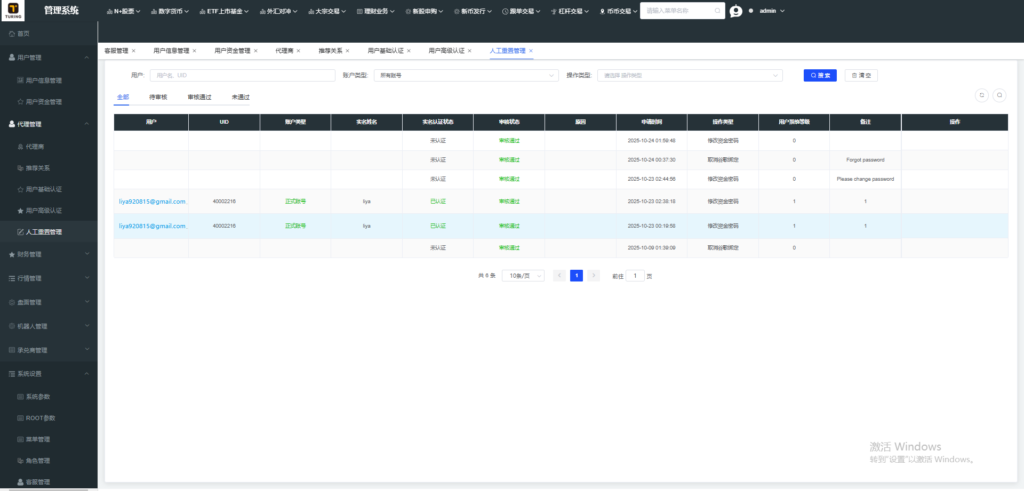Open the 大宗交易 top menu
The image size is (1024, 491).
click(x=327, y=11)
